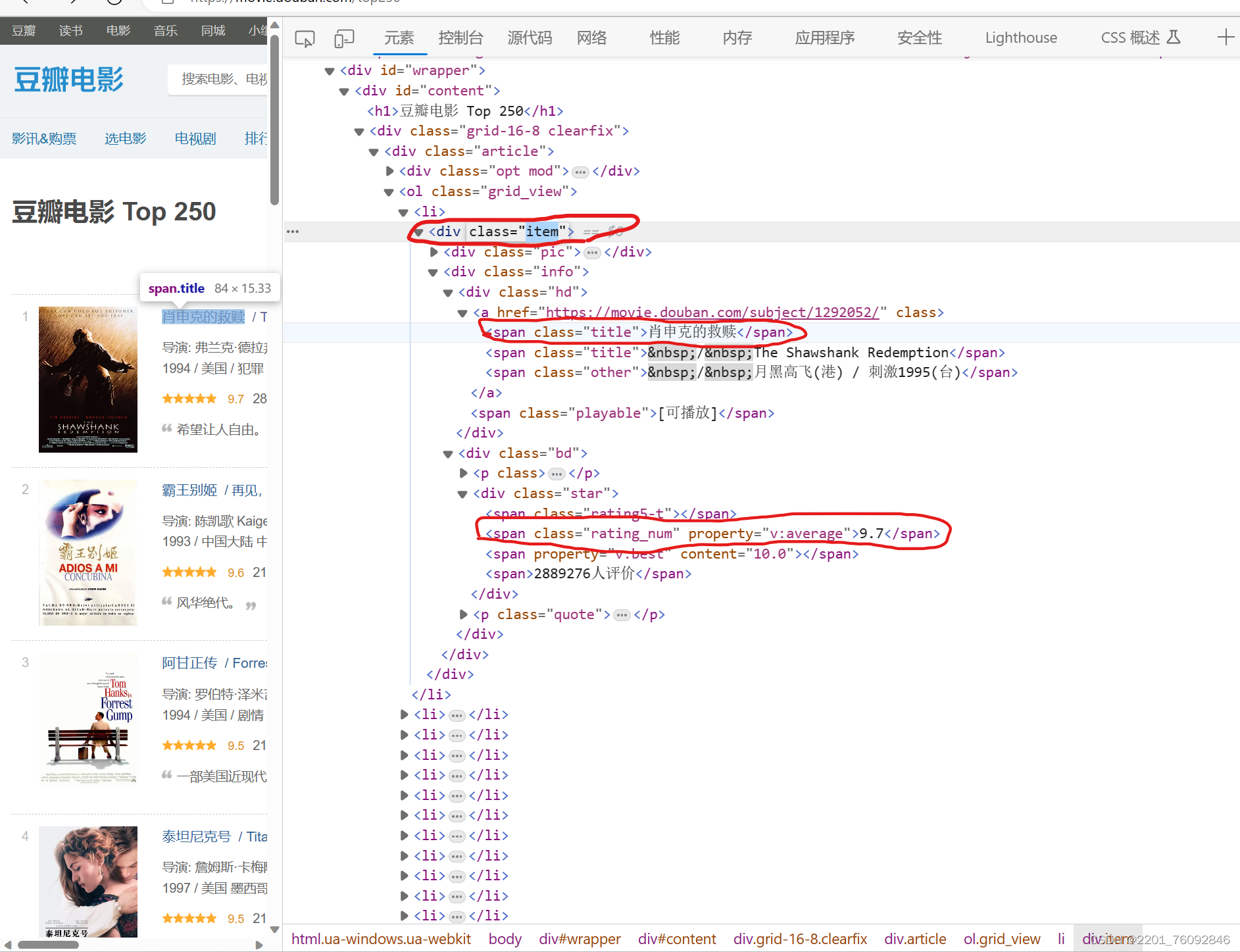Select the rating_num 9.7 span row
Viewport: 1240px width, 952px height.
pos(713,534)
